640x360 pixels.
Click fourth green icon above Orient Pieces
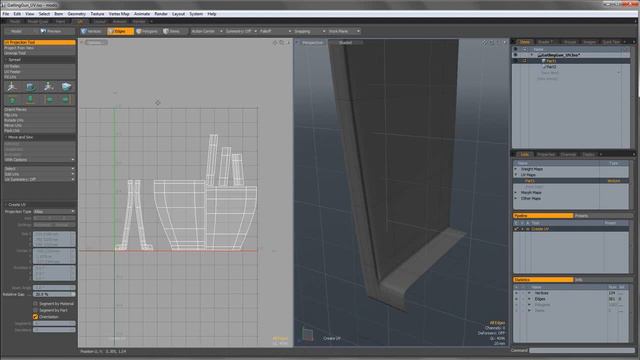tap(67, 100)
